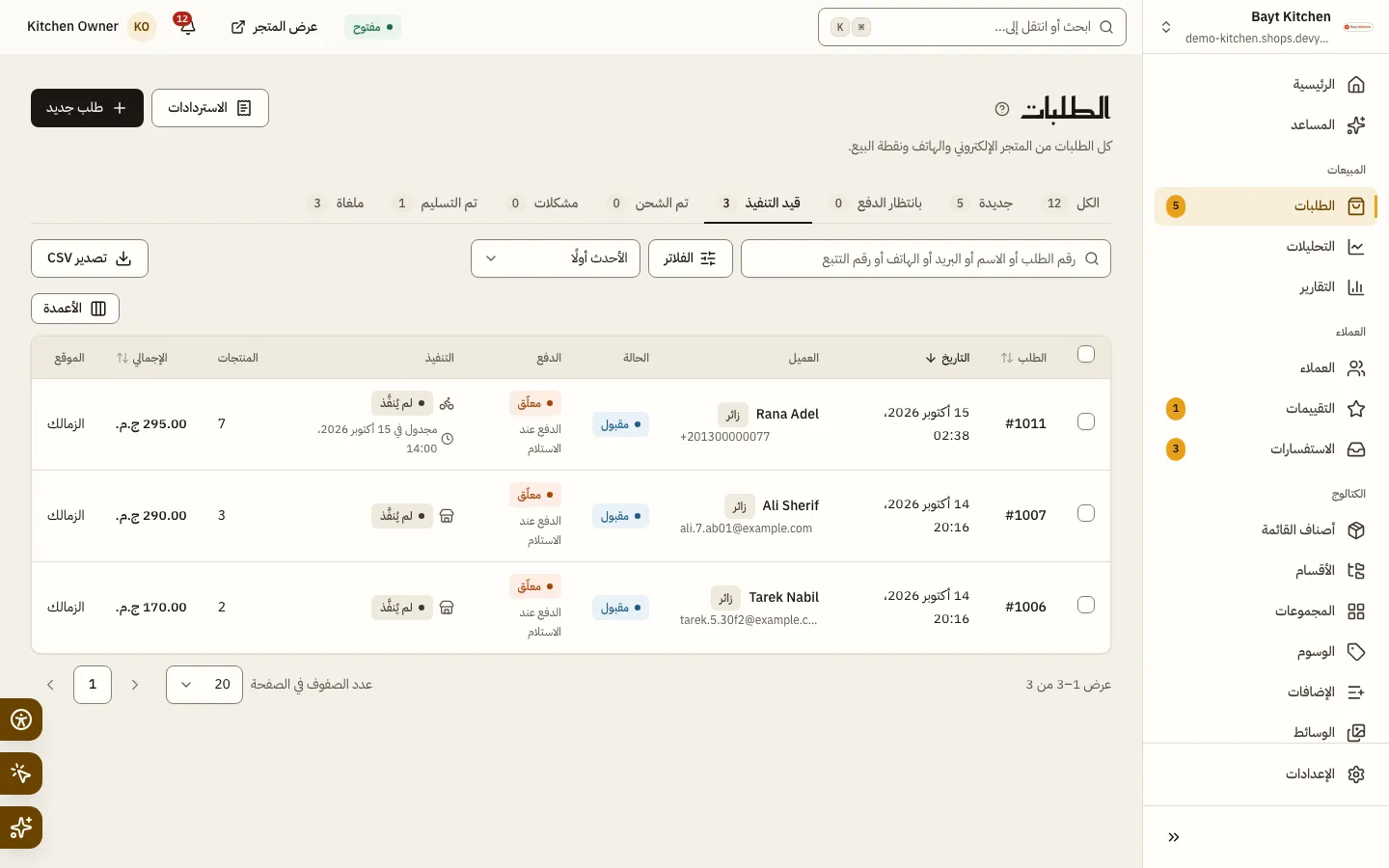Click the previous-page chevron in pagination

(x=135, y=685)
